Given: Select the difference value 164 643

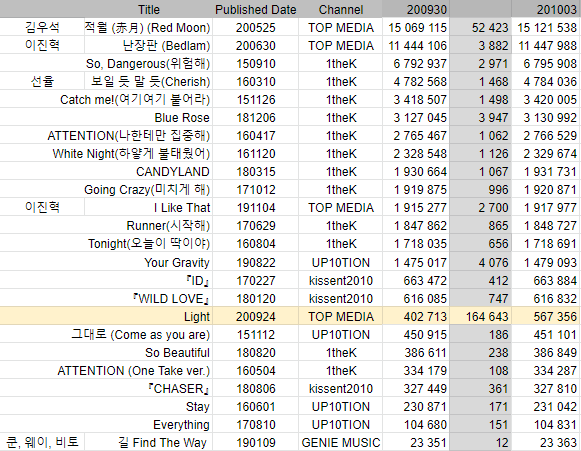Looking at the screenshot, I should coord(487,316).
